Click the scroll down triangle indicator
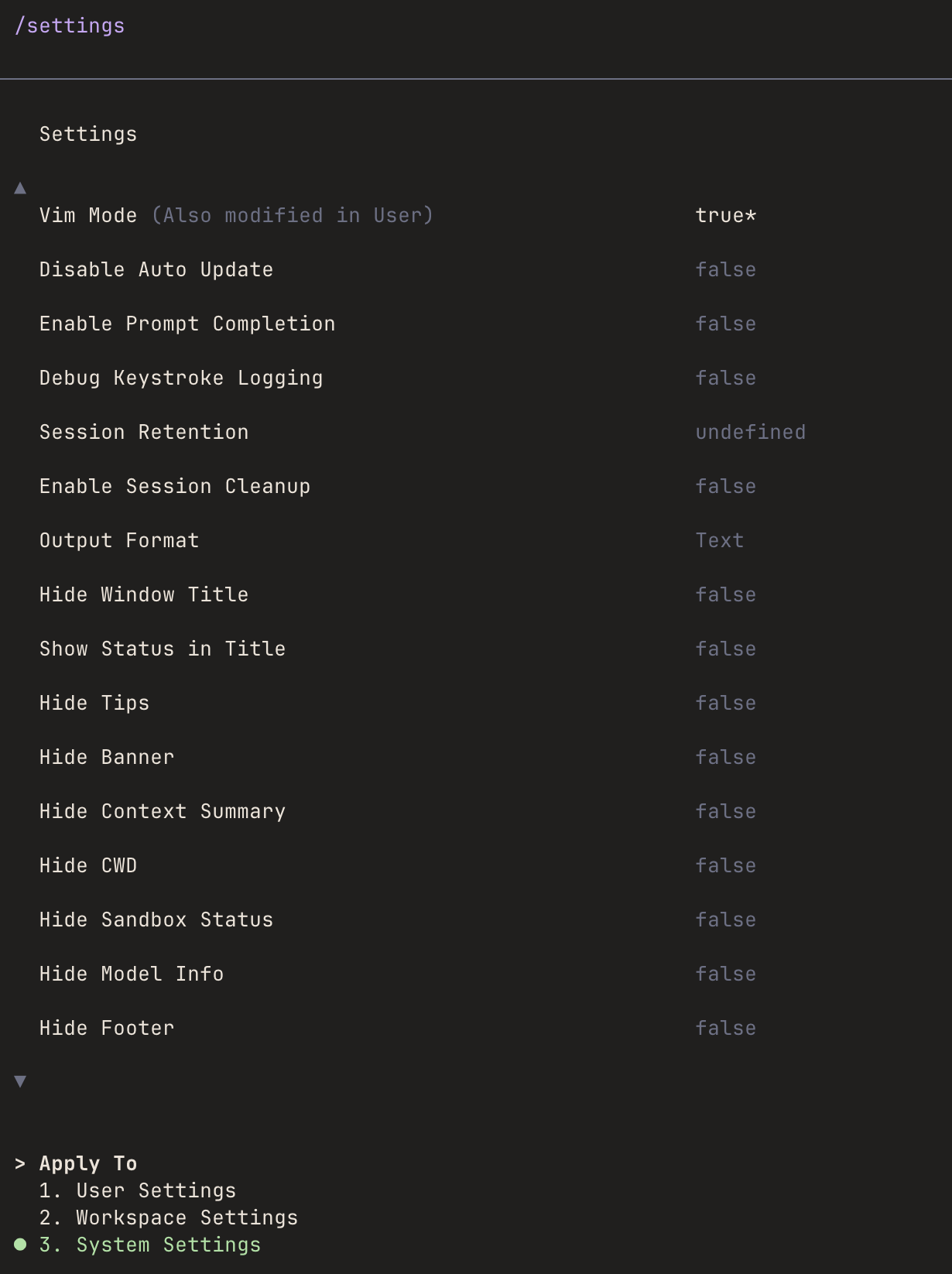952x1274 pixels. click(20, 1081)
